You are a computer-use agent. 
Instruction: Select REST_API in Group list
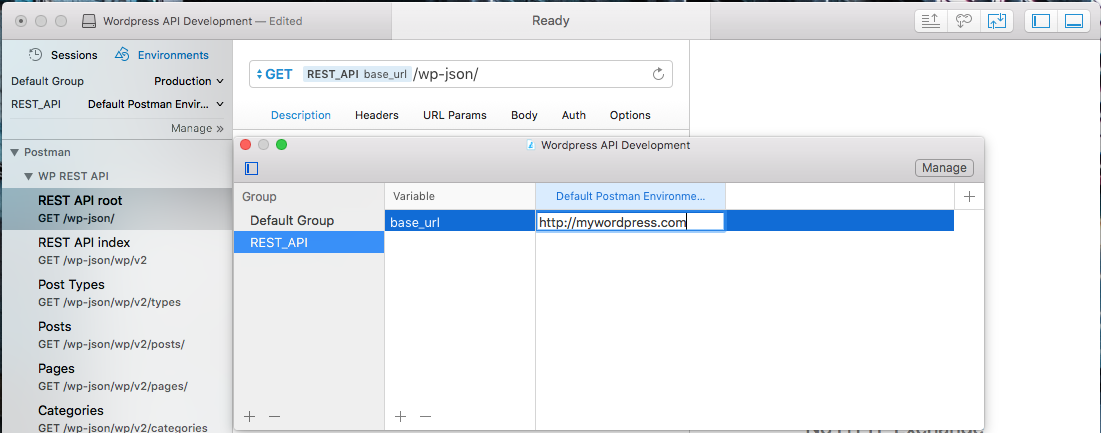click(x=309, y=243)
